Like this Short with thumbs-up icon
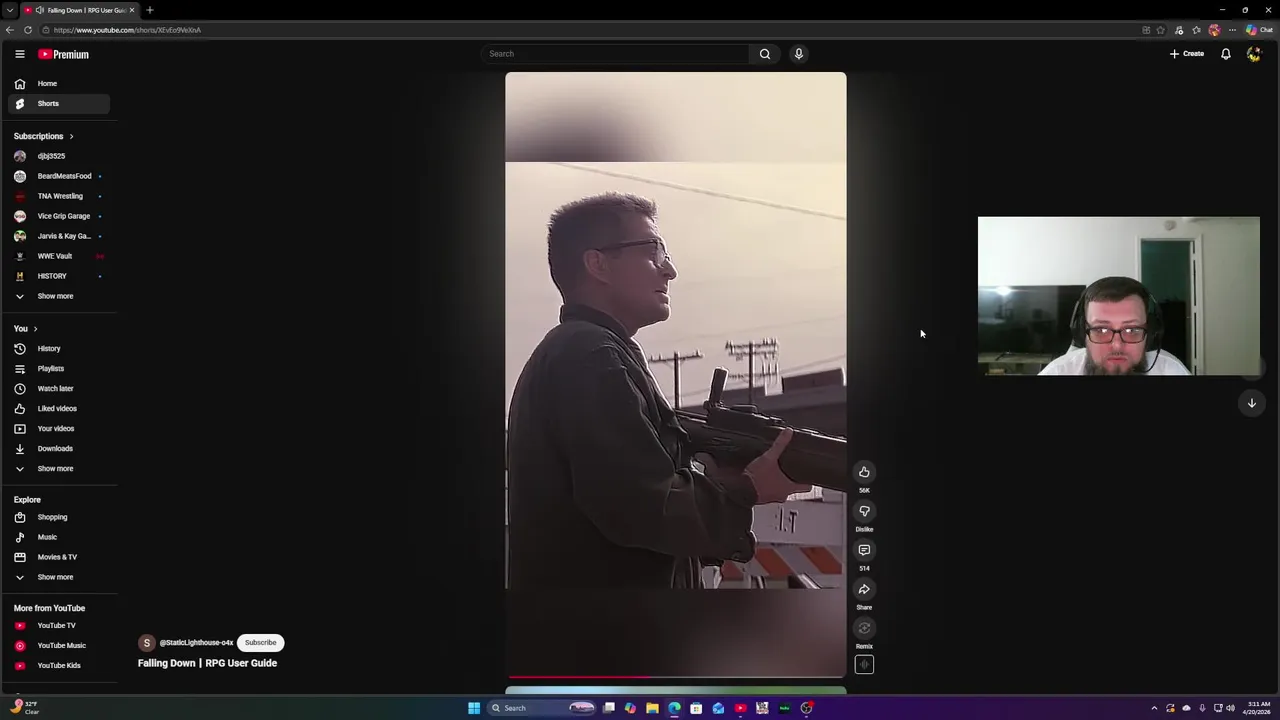Image resolution: width=1280 pixels, height=720 pixels. pos(864,472)
